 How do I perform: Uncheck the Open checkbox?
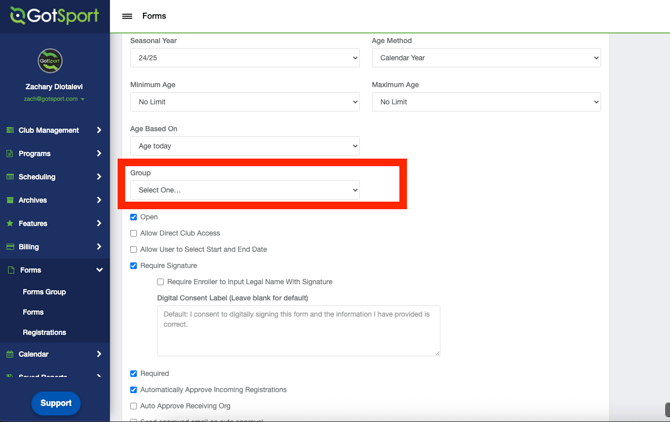coord(133,217)
